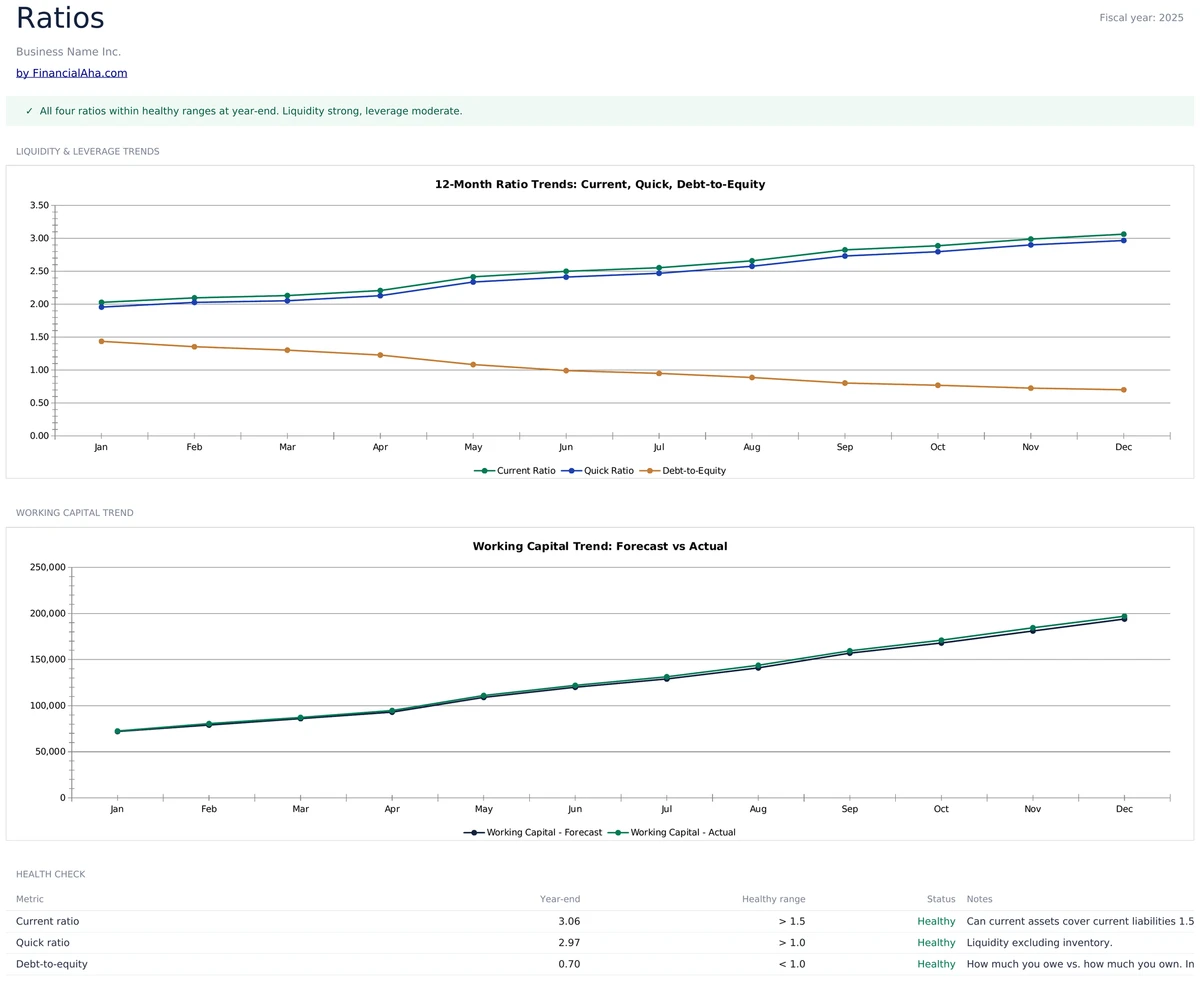Click the Metric column header
This screenshot has width=1200, height=981.
pos(30,900)
